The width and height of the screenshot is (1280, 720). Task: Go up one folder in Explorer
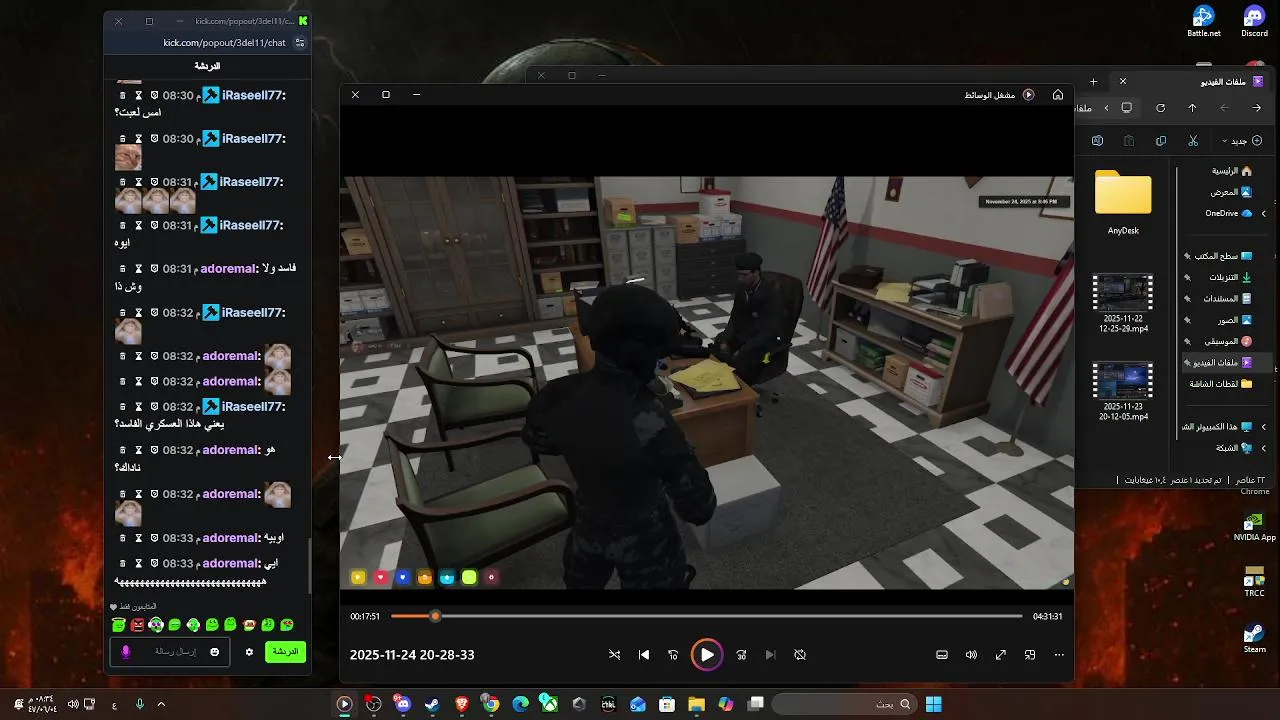point(1192,108)
